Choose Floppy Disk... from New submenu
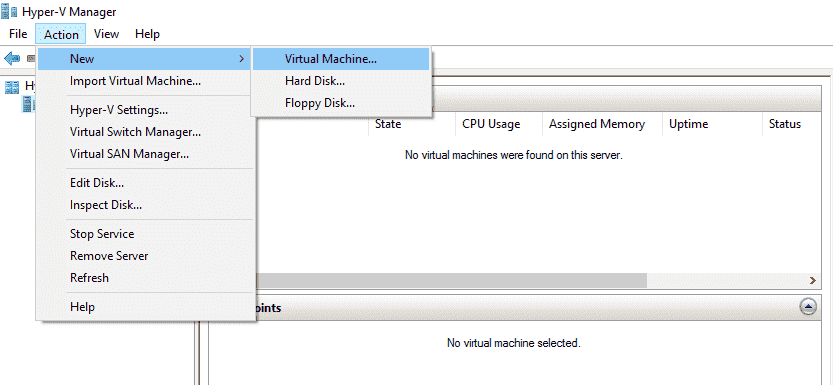 (341, 103)
